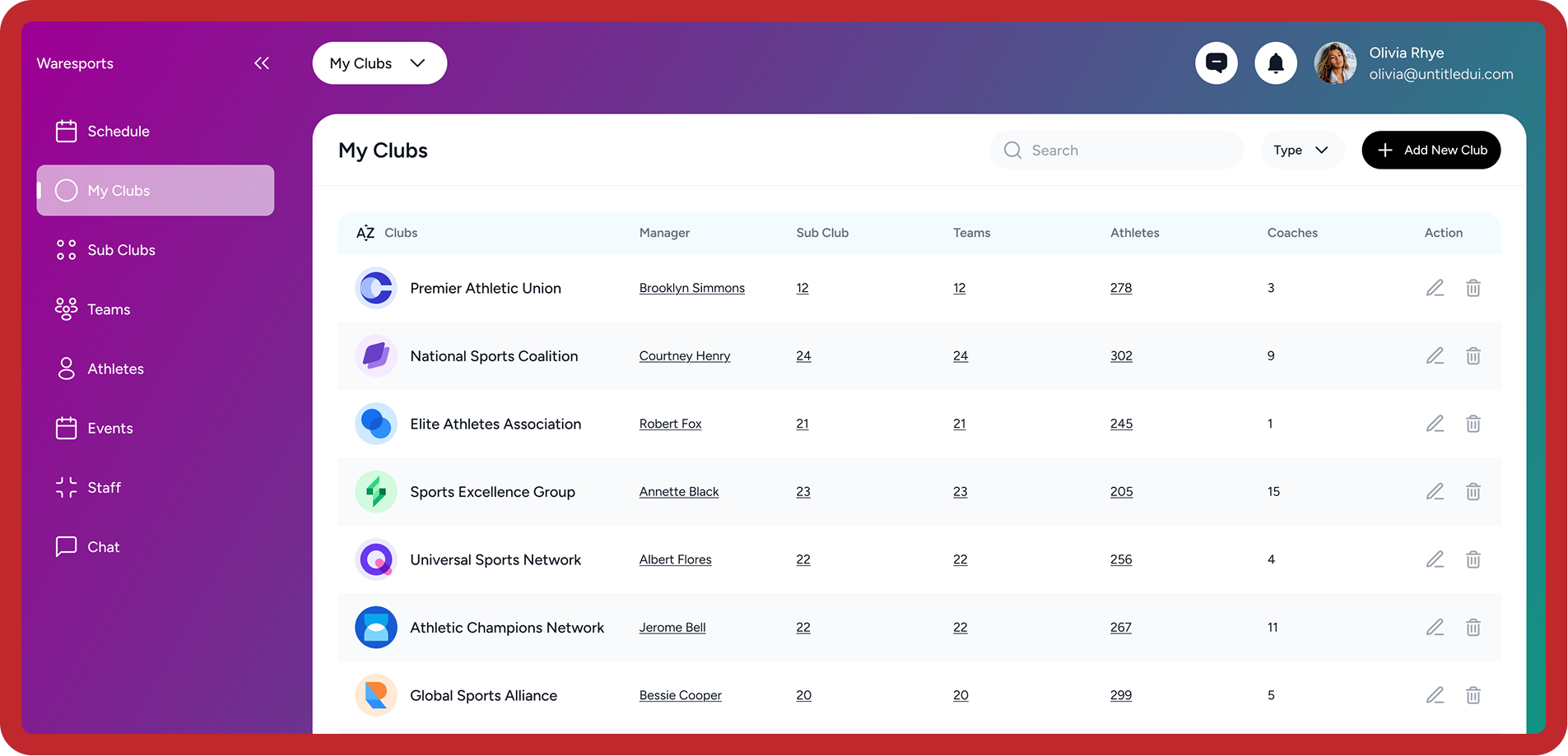Screen dimensions: 1568x756
Task: Open the My Clubs dropdown in header
Action: (379, 63)
